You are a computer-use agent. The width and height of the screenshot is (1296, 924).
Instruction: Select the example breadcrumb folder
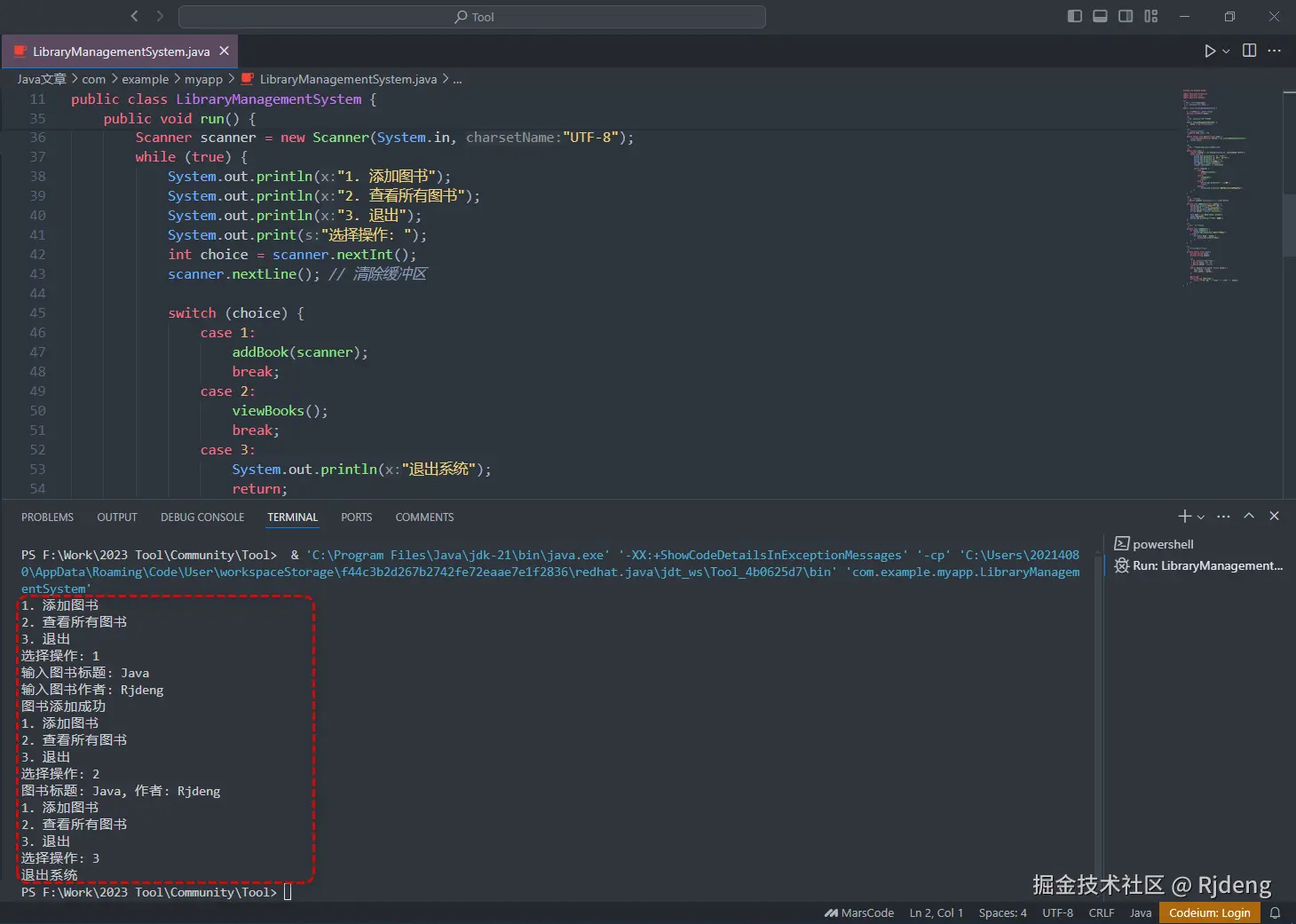click(x=145, y=79)
